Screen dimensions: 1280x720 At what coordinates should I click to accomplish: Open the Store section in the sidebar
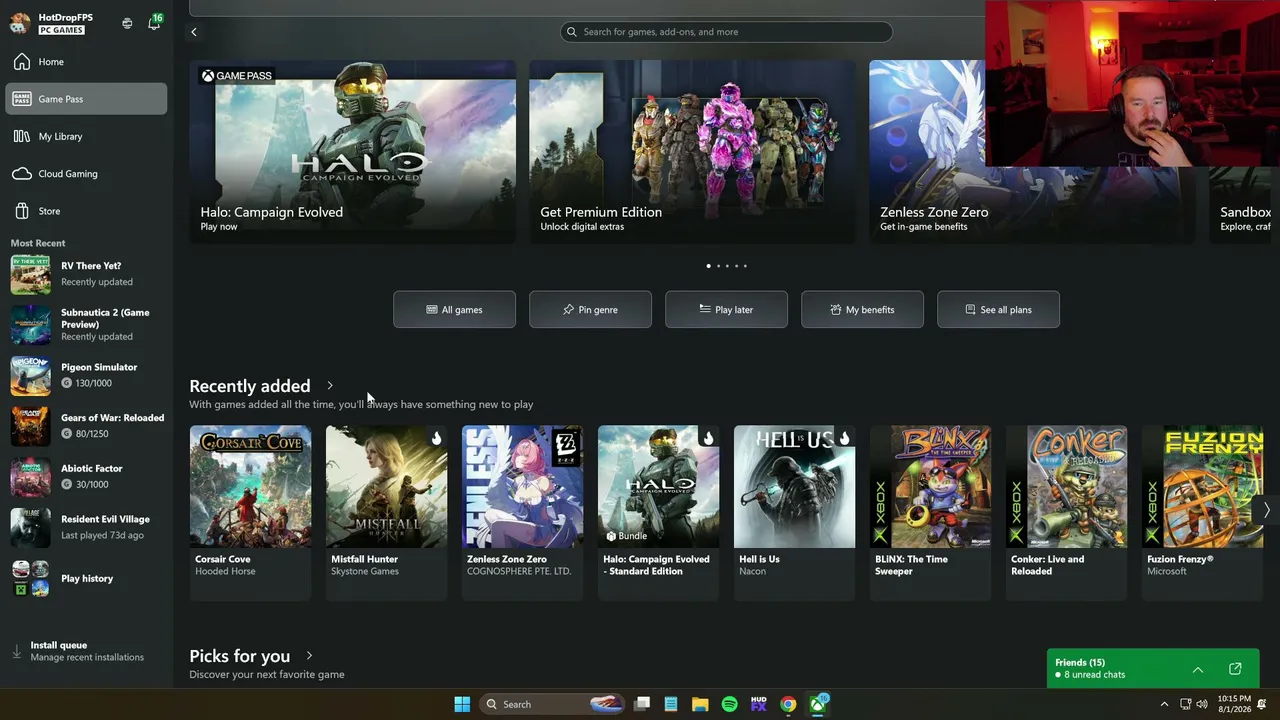[x=86, y=211]
